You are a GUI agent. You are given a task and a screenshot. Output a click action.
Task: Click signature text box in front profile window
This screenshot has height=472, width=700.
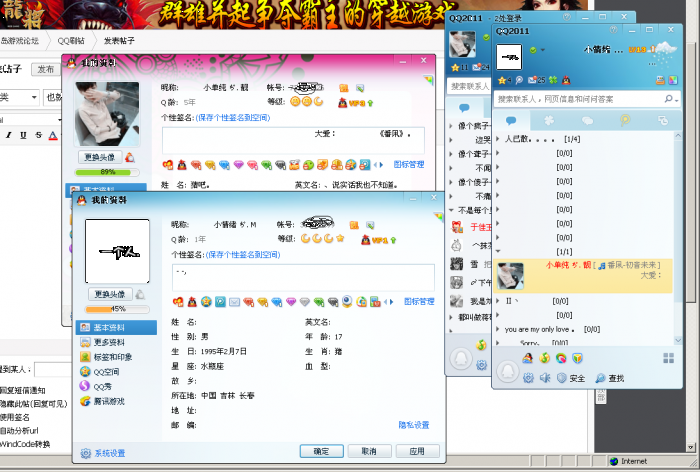[303, 278]
